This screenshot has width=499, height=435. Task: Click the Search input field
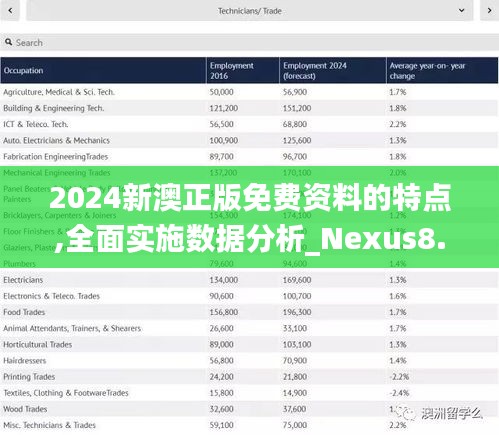[249, 43]
